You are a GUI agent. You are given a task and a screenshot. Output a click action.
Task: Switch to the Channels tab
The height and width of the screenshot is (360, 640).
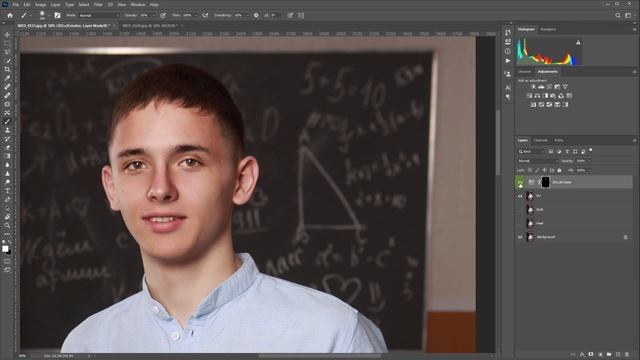coord(541,140)
